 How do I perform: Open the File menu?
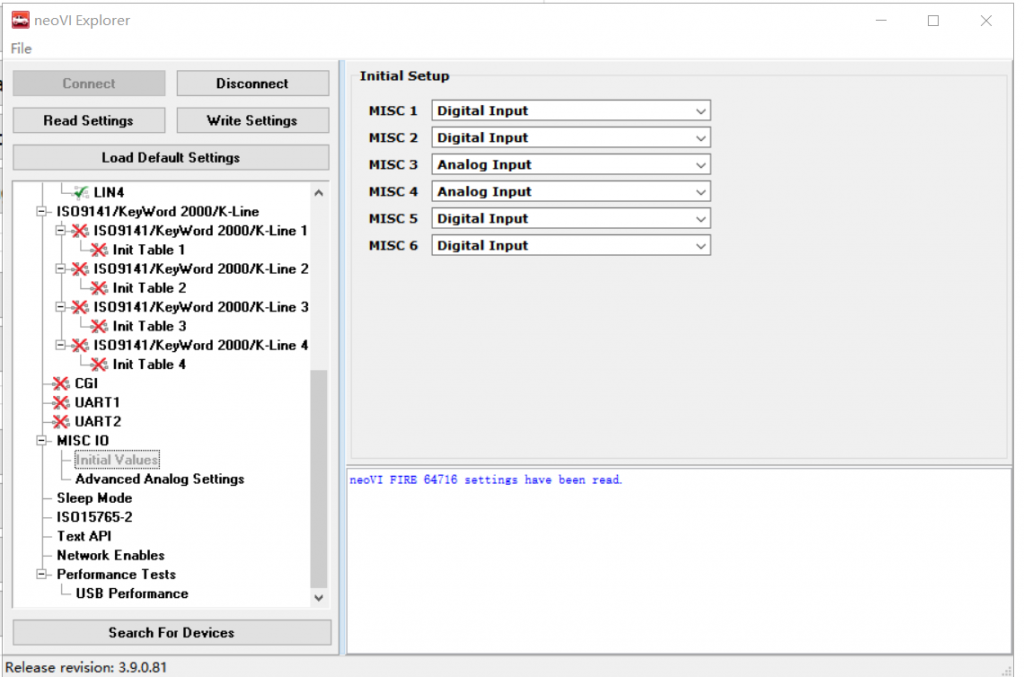[21, 48]
